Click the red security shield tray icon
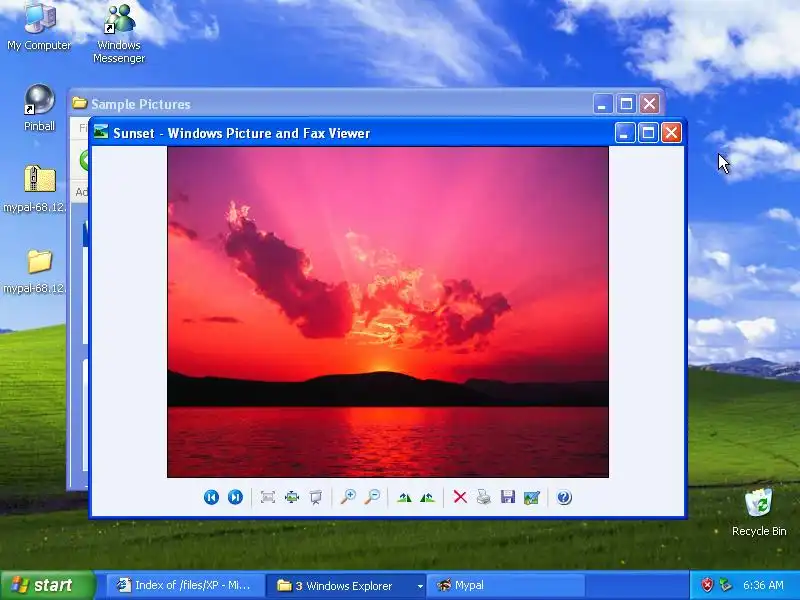Viewport: 800px width, 600px height. [x=707, y=585]
